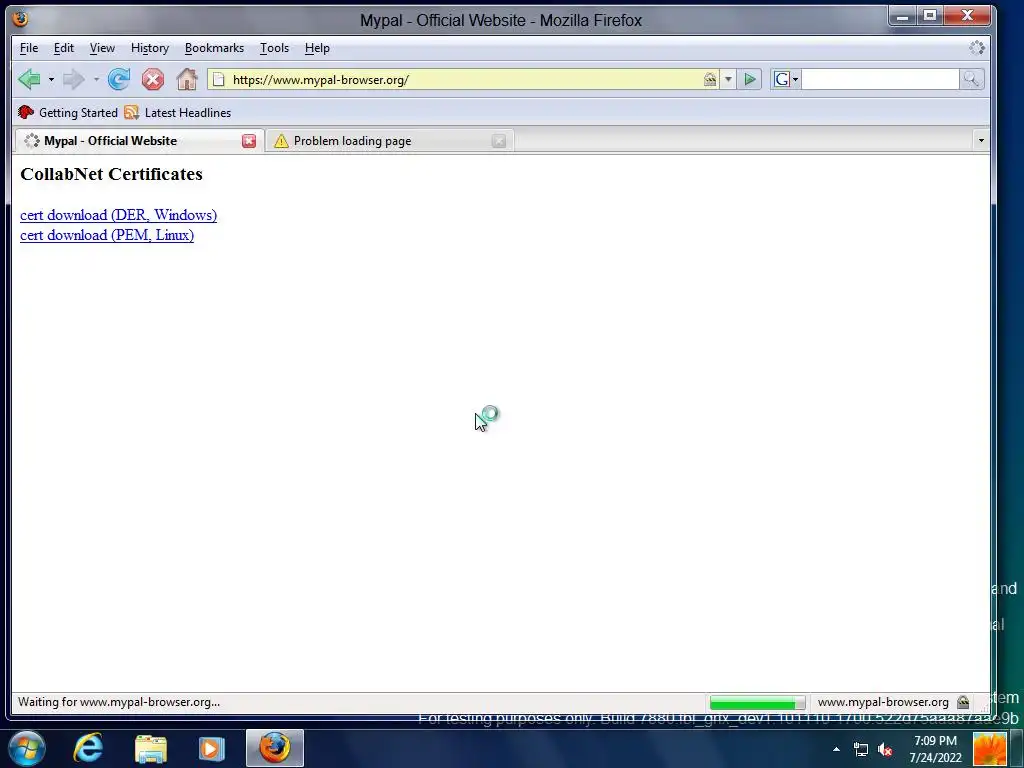The height and width of the screenshot is (768, 1024).
Task: Focus the Google search box
Action: [x=880, y=80]
